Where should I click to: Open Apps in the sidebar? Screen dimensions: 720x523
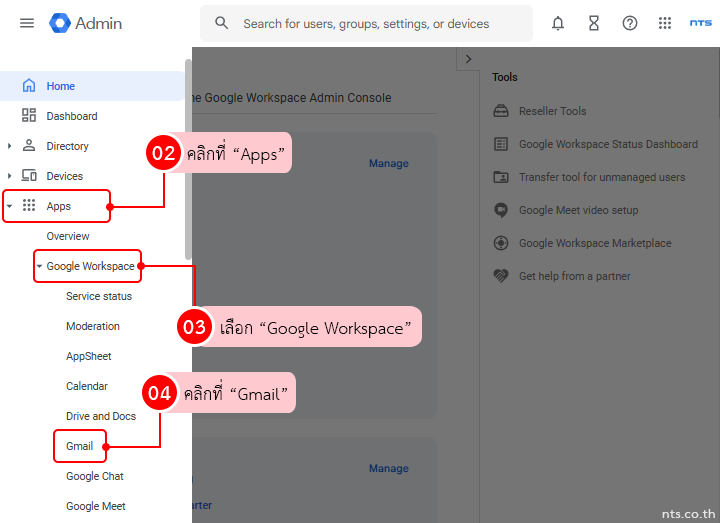coord(58,206)
